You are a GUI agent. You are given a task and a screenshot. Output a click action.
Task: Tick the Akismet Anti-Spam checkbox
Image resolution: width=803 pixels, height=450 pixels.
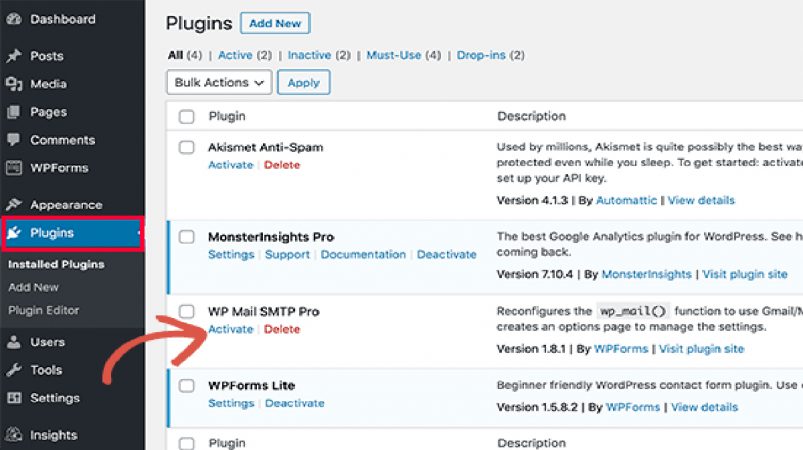(186, 147)
